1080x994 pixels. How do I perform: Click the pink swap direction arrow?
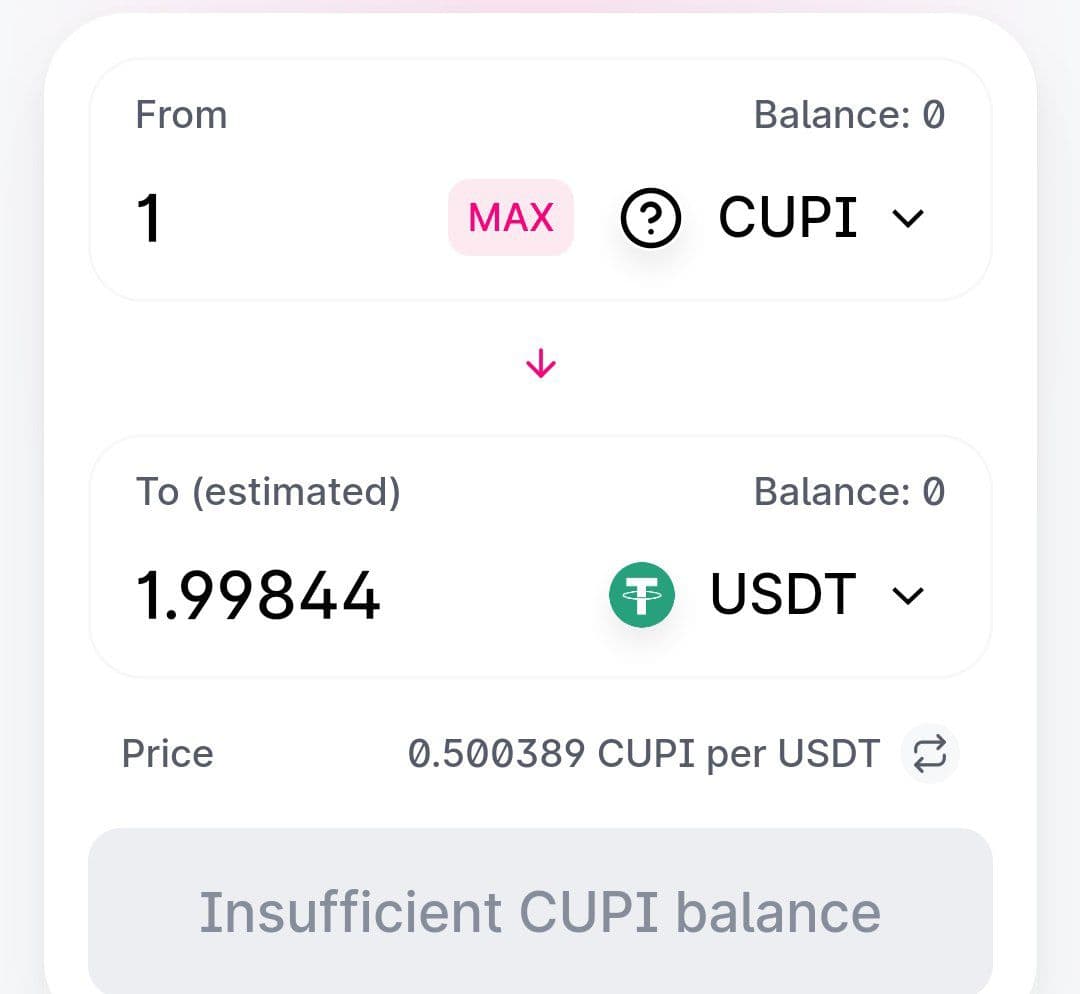(540, 365)
